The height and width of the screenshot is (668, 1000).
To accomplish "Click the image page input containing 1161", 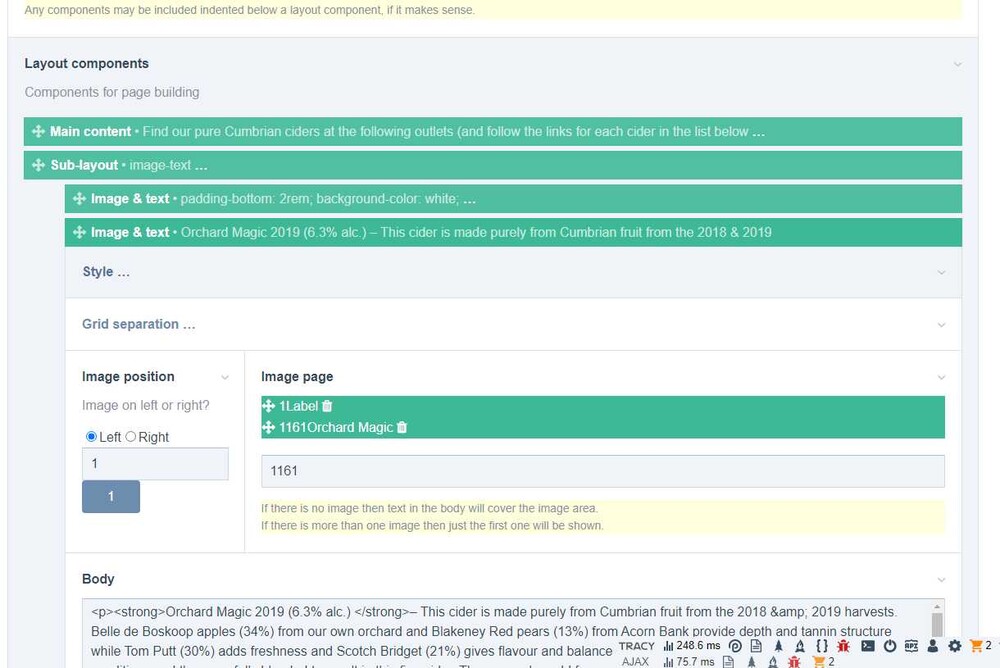I will point(602,471).
